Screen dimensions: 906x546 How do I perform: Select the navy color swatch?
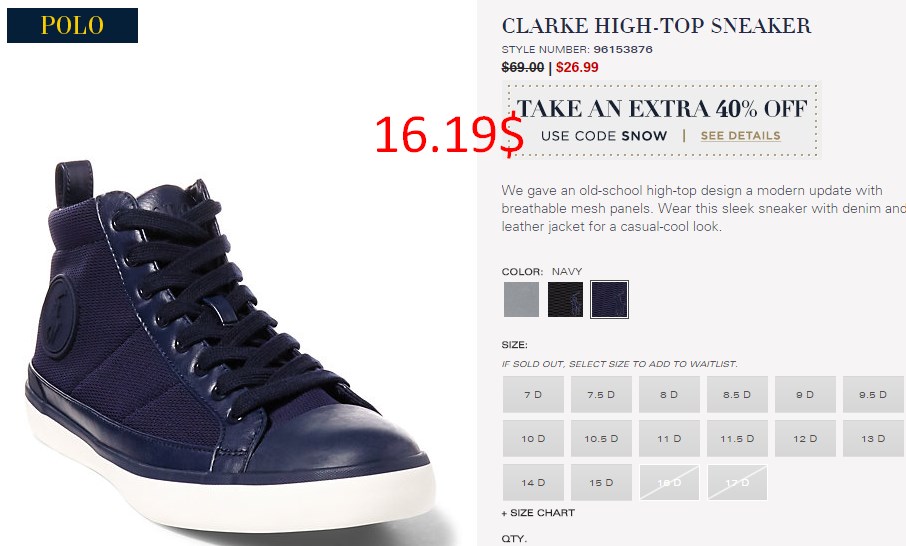[x=609, y=299]
